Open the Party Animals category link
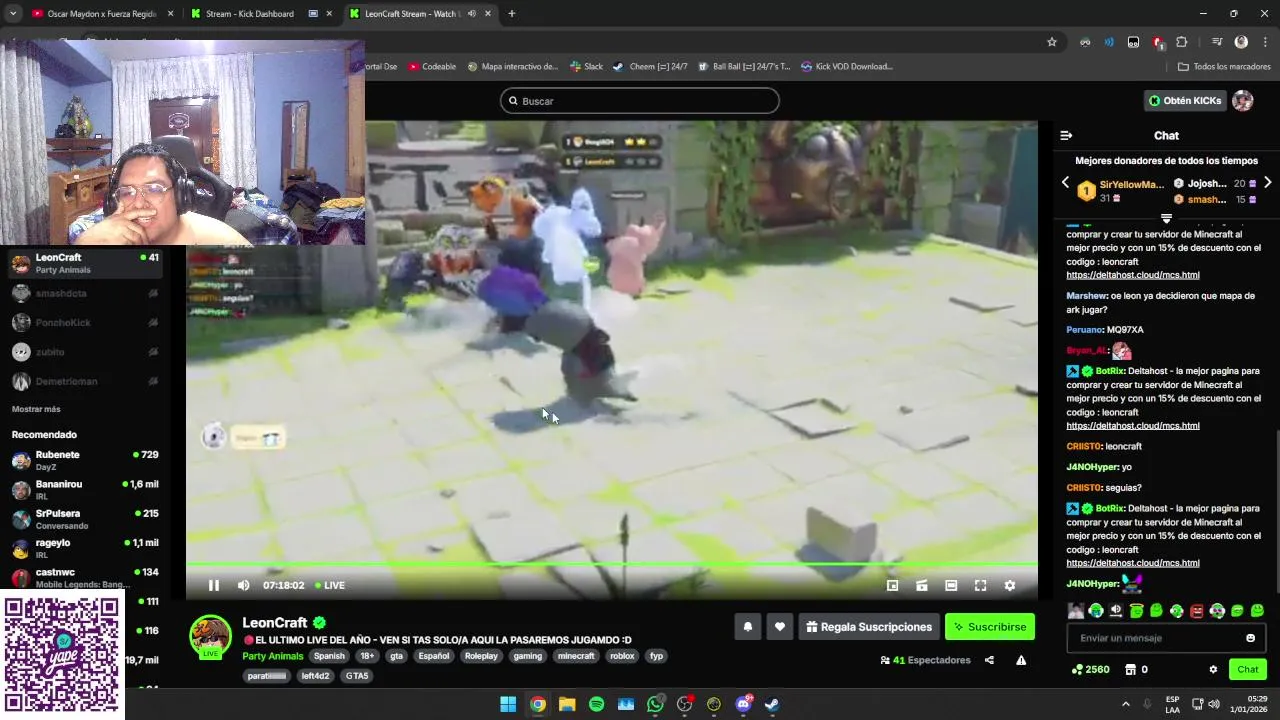This screenshot has height=720, width=1280. [x=272, y=656]
